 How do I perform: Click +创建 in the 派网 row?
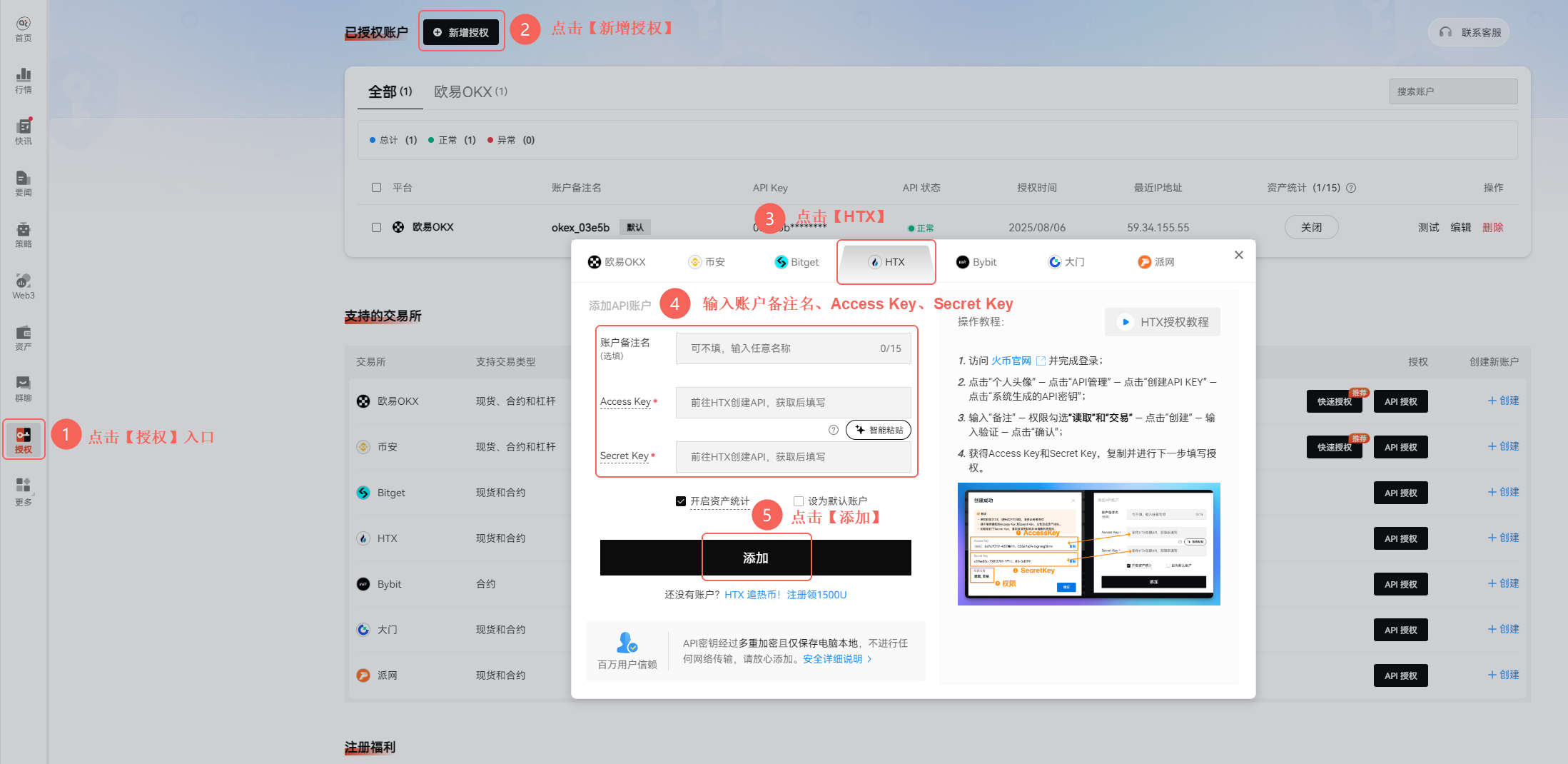1503,675
